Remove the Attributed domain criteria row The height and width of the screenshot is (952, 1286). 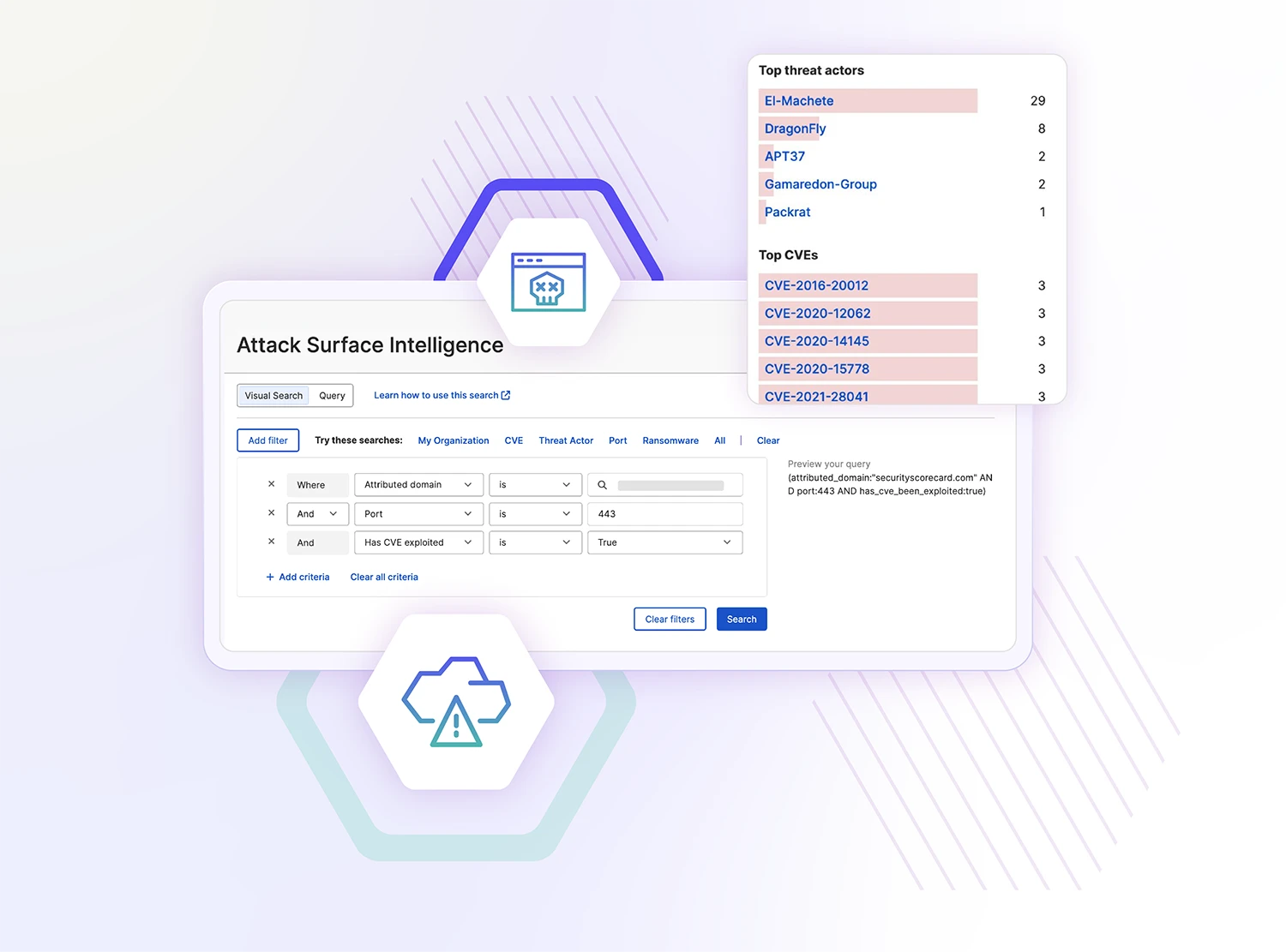271,484
